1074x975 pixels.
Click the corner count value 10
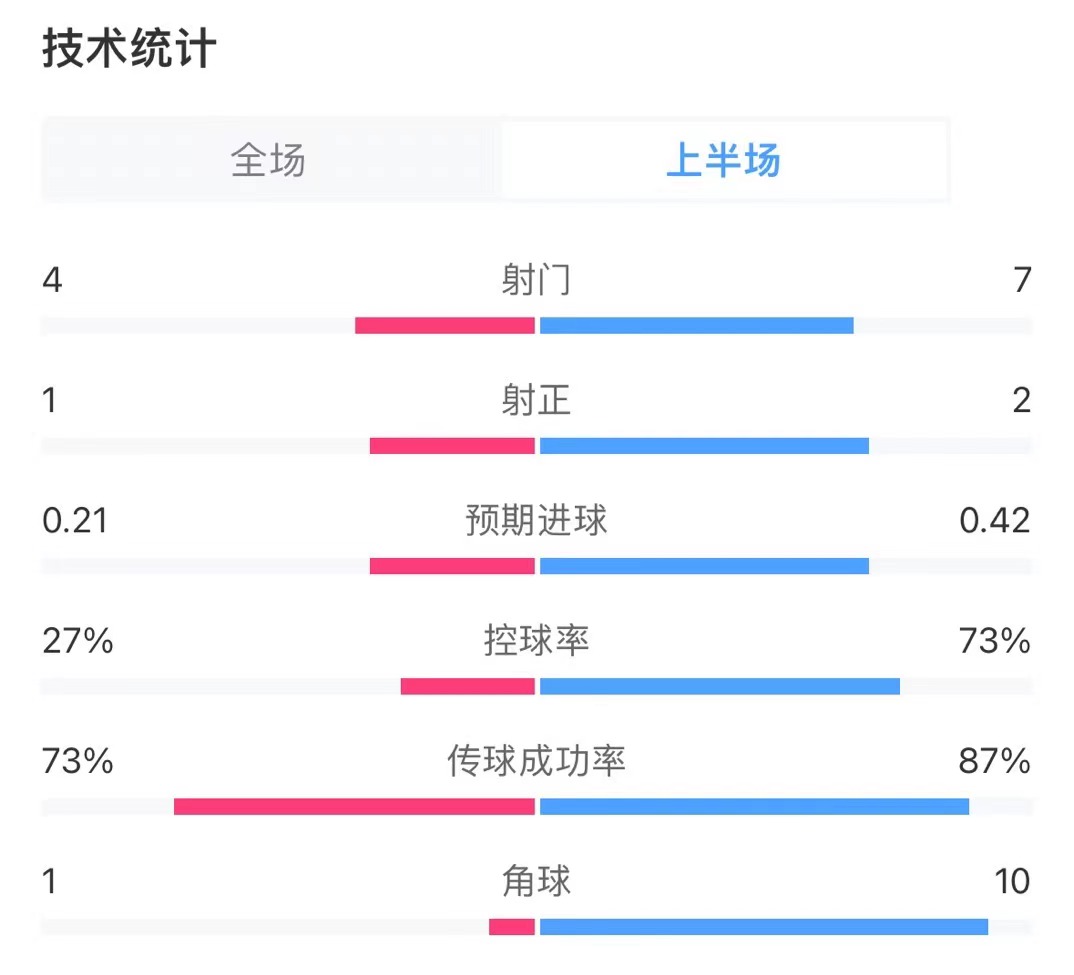point(1012,881)
